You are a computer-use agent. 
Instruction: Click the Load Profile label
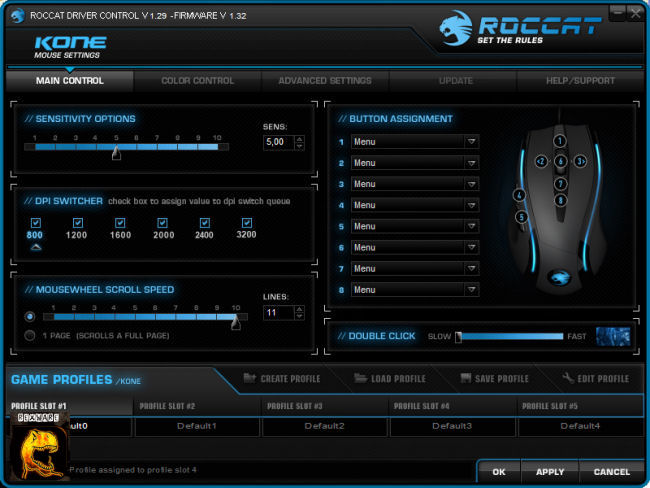pos(398,379)
